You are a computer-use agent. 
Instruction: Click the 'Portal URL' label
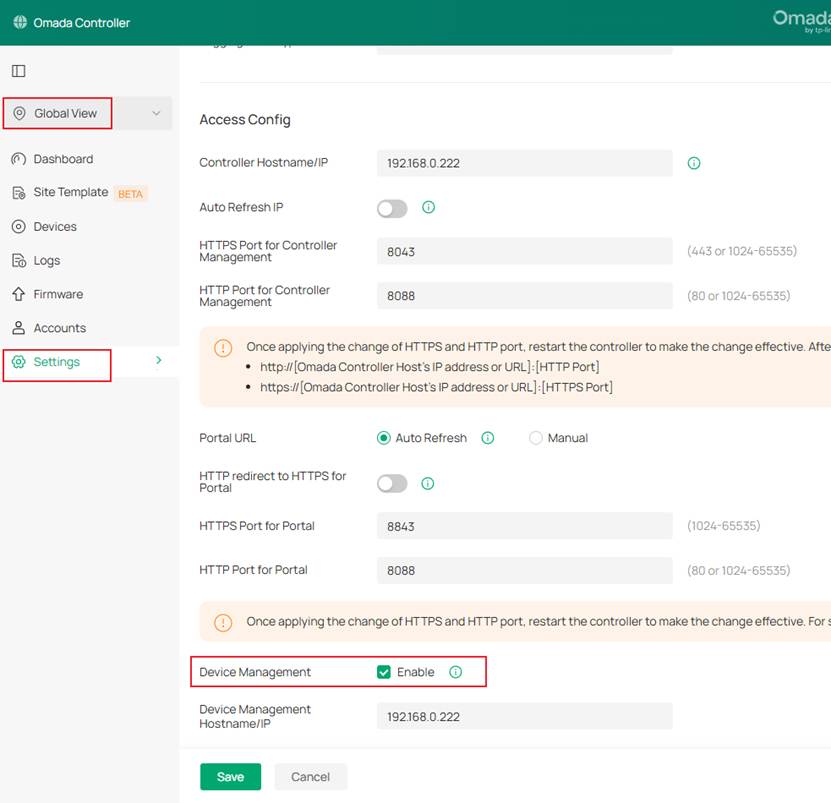point(227,438)
